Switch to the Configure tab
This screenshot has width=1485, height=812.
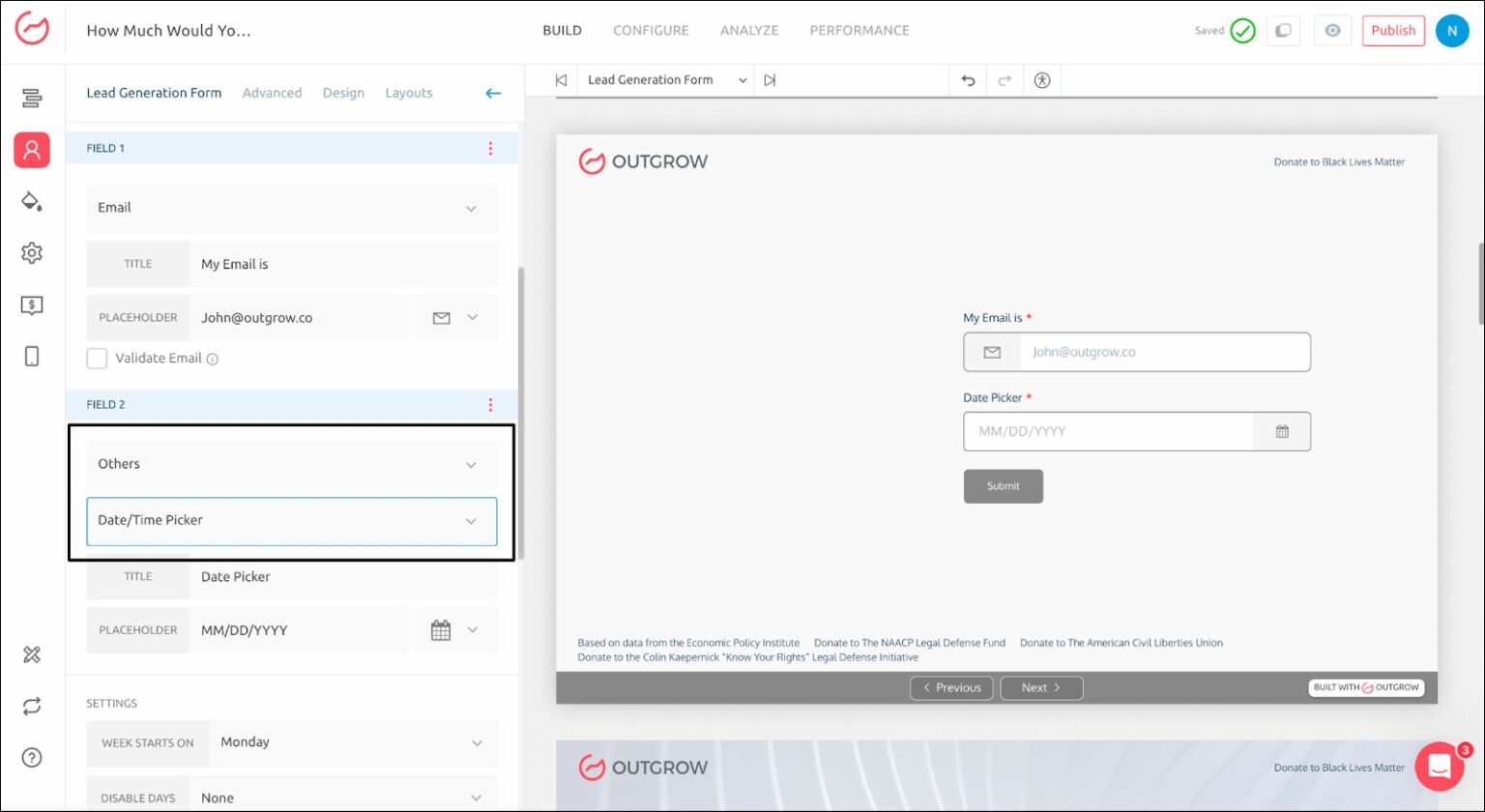(x=651, y=31)
